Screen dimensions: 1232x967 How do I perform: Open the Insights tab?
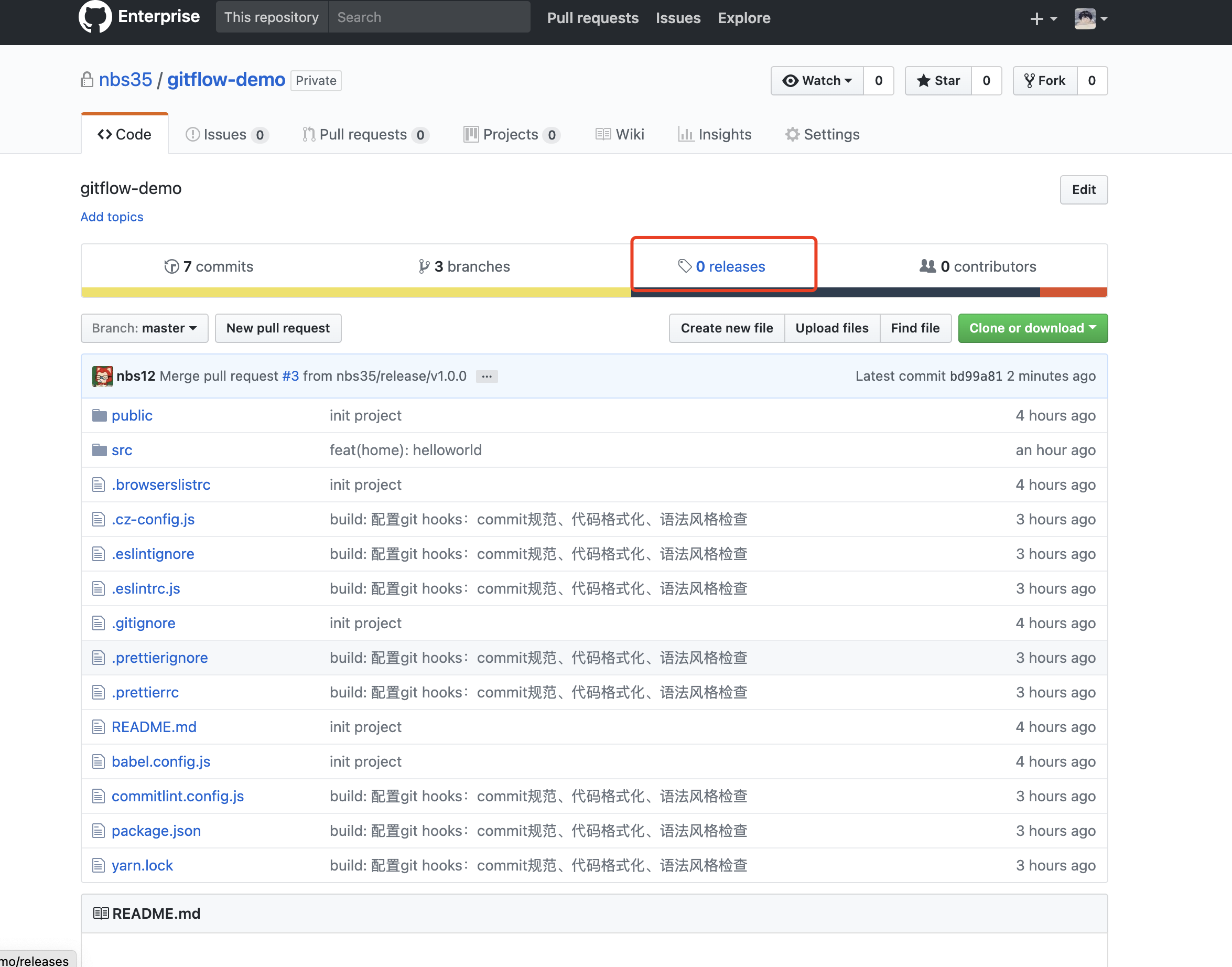715,134
